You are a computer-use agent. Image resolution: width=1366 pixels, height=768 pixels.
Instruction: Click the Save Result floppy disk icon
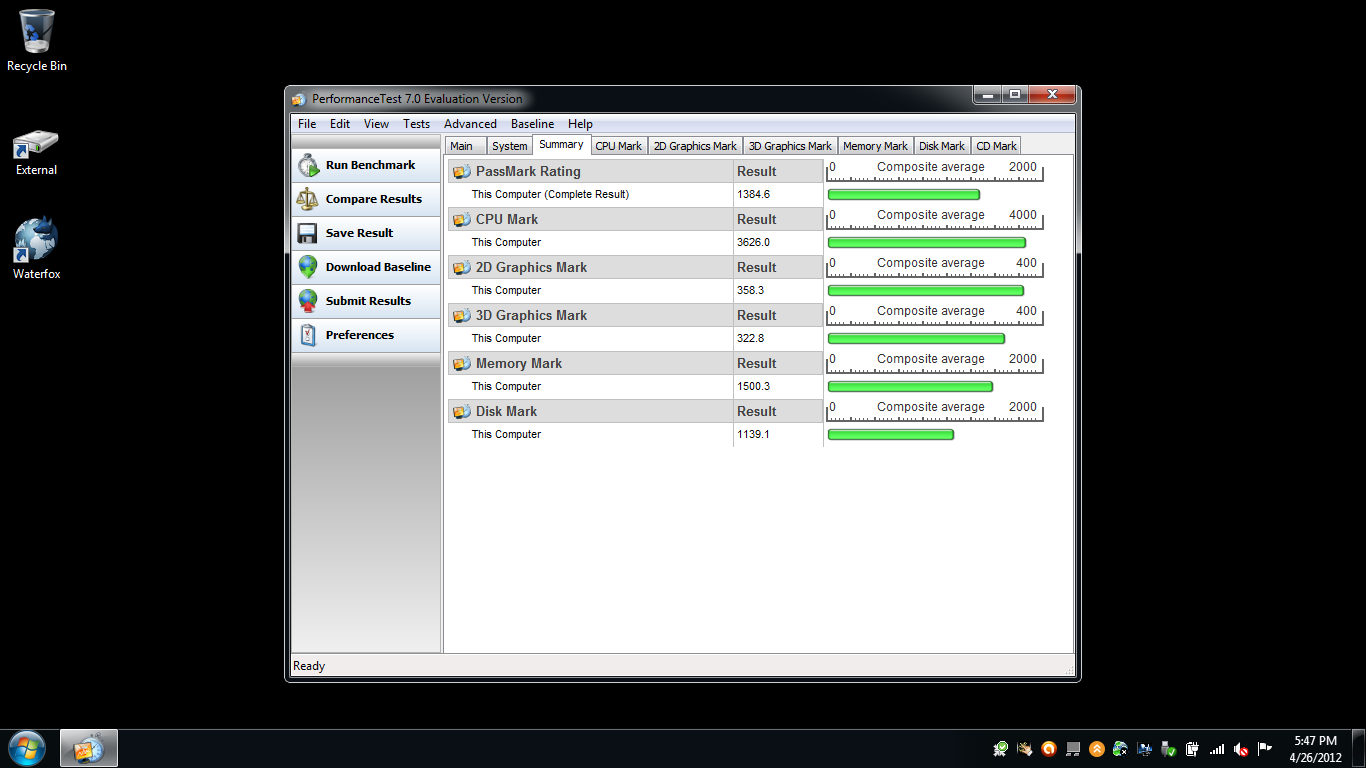308,233
